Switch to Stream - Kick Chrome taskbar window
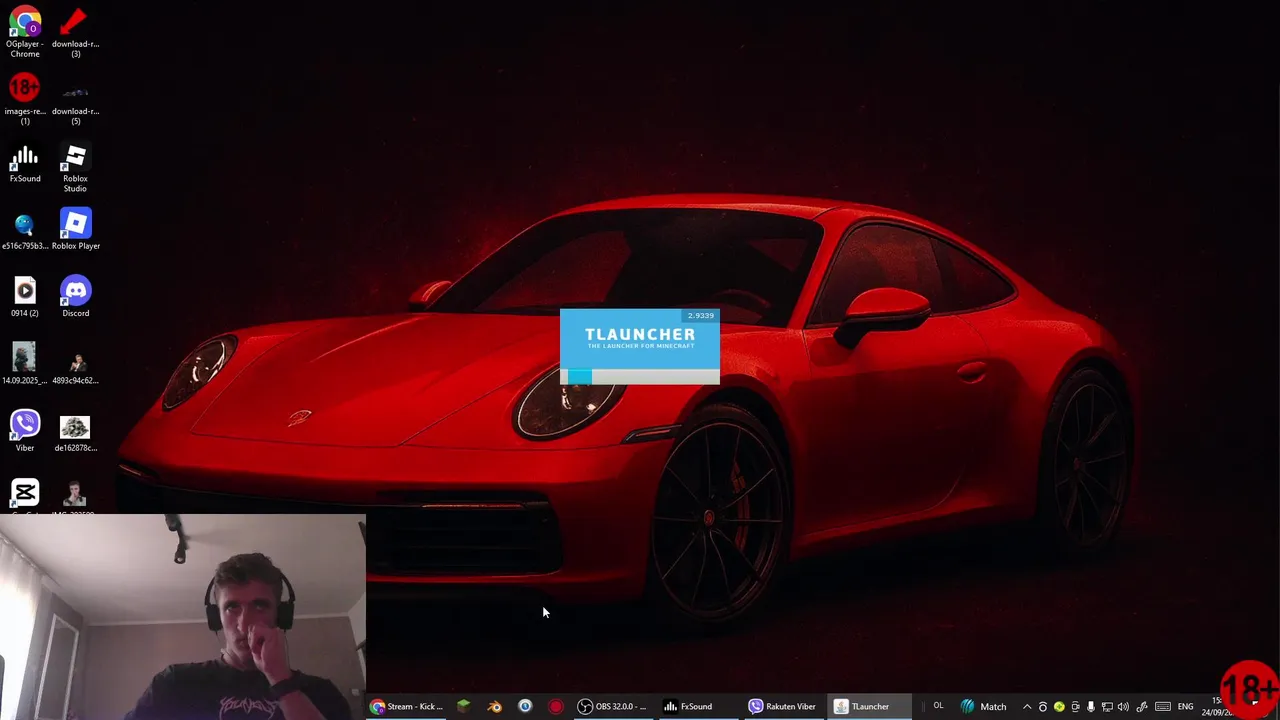 tap(407, 707)
